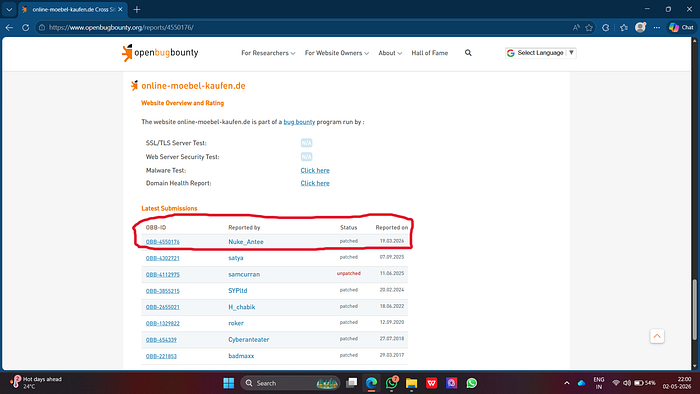Open the Windows Start menu
The height and width of the screenshot is (394, 700).
[x=229, y=383]
